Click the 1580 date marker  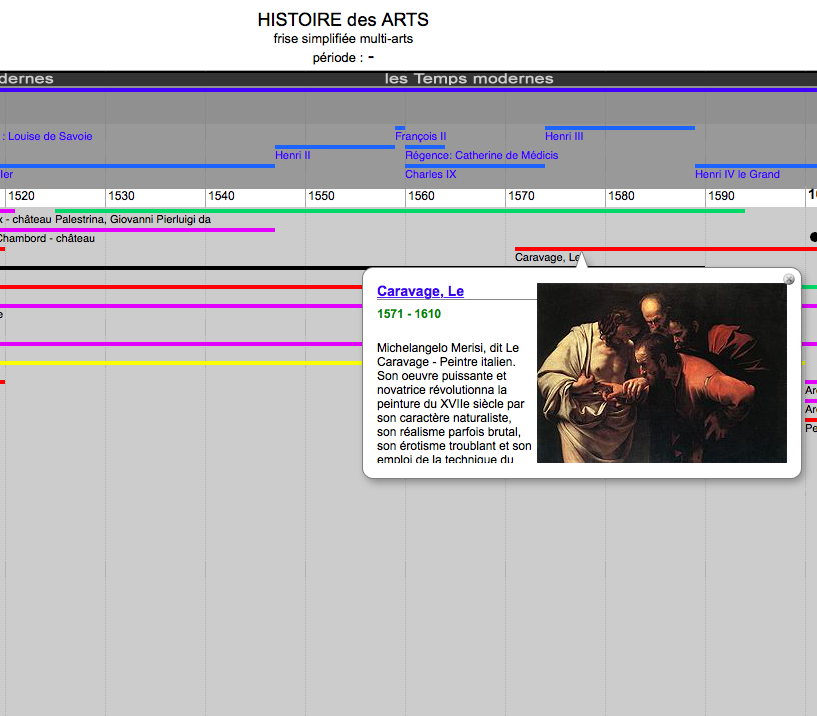point(622,196)
